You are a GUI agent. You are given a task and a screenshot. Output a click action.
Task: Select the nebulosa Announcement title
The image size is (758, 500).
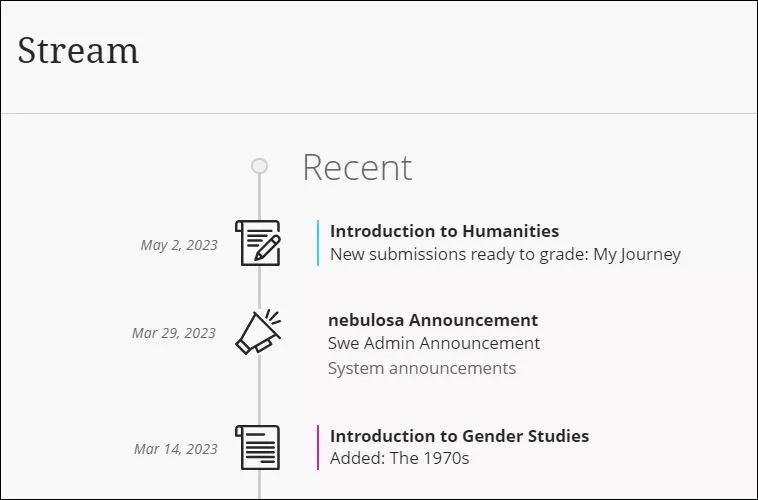click(433, 320)
